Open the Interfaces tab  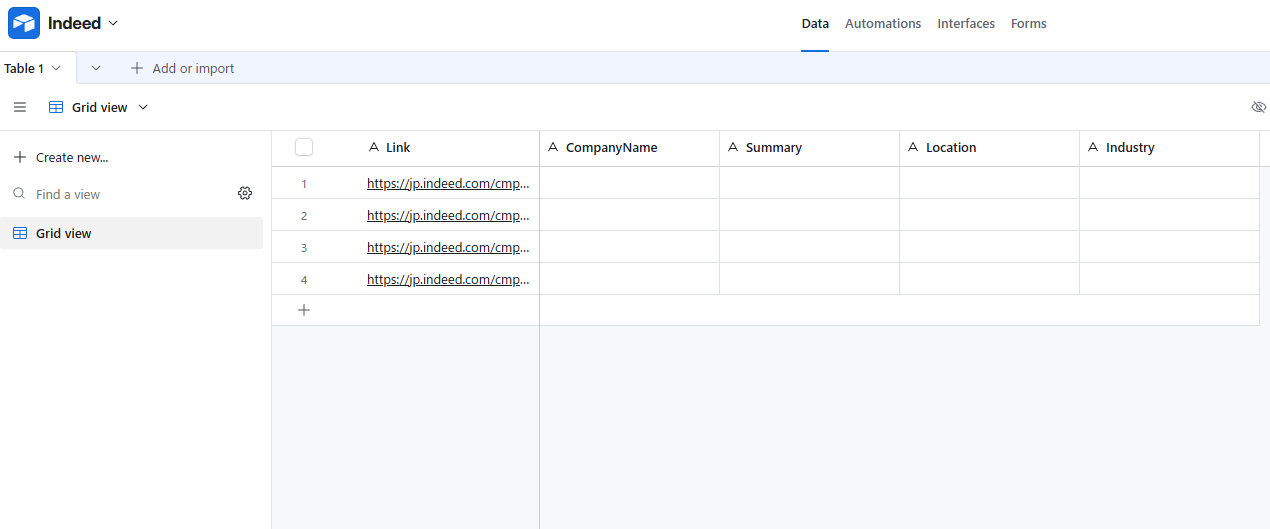(965, 23)
